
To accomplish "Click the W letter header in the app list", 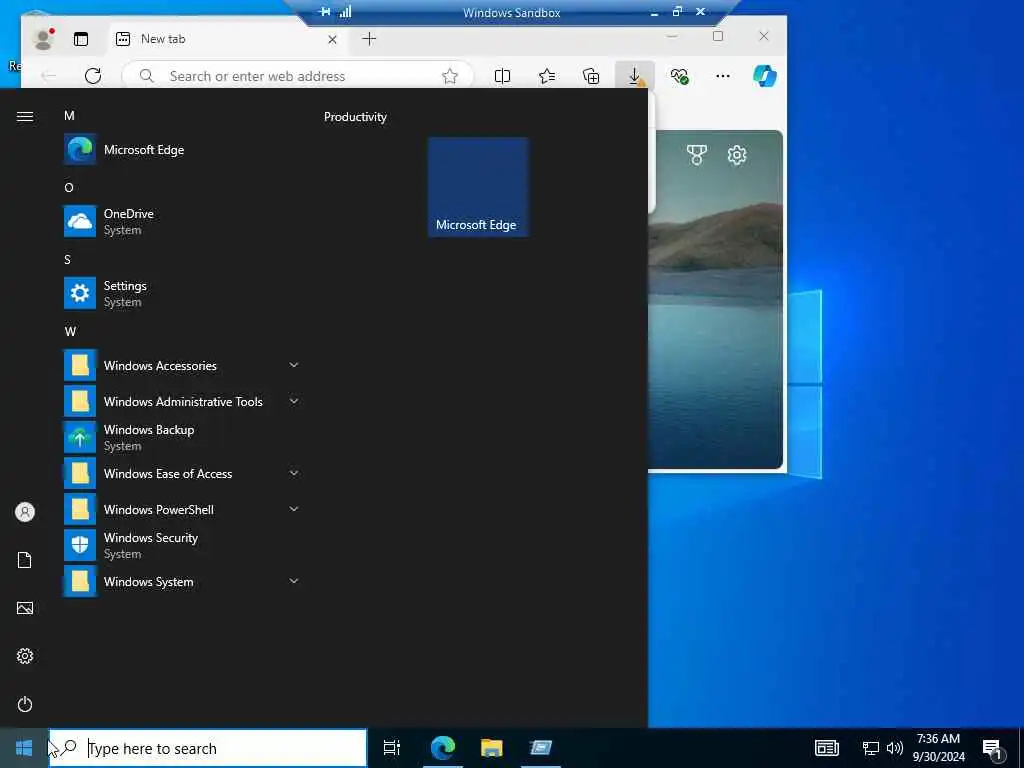I will pos(71,332).
